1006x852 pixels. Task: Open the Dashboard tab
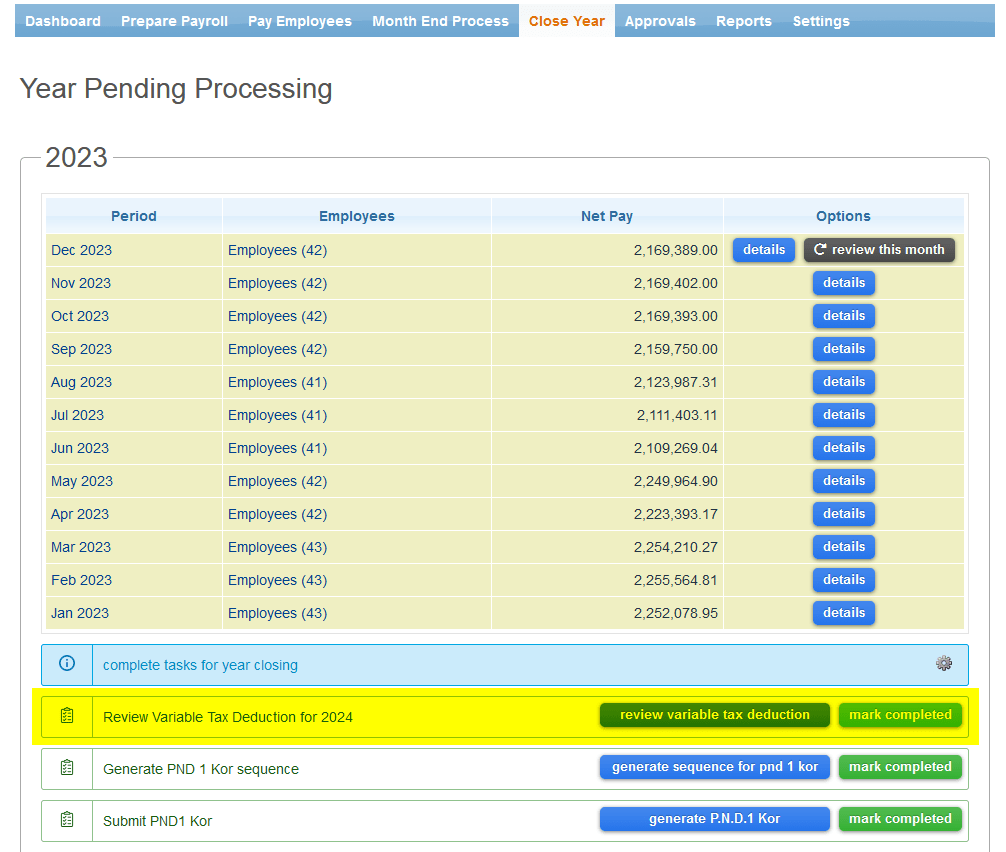pyautogui.click(x=63, y=21)
